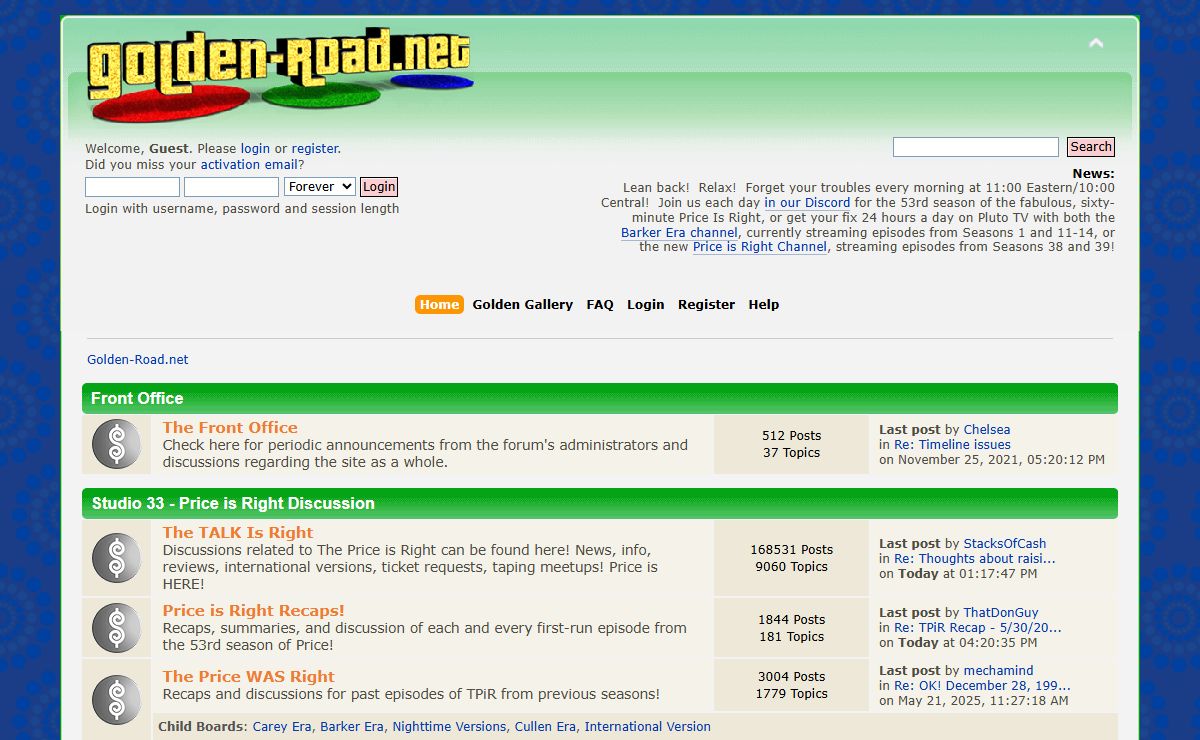The image size is (1200, 740).
Task: Click The Price WAS Right dollar icon
Action: coord(116,699)
